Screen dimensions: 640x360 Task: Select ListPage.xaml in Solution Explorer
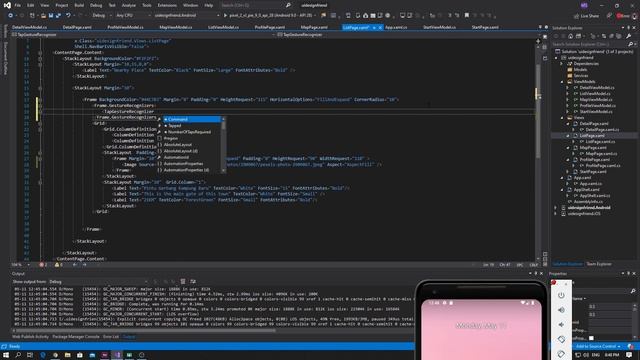592,136
